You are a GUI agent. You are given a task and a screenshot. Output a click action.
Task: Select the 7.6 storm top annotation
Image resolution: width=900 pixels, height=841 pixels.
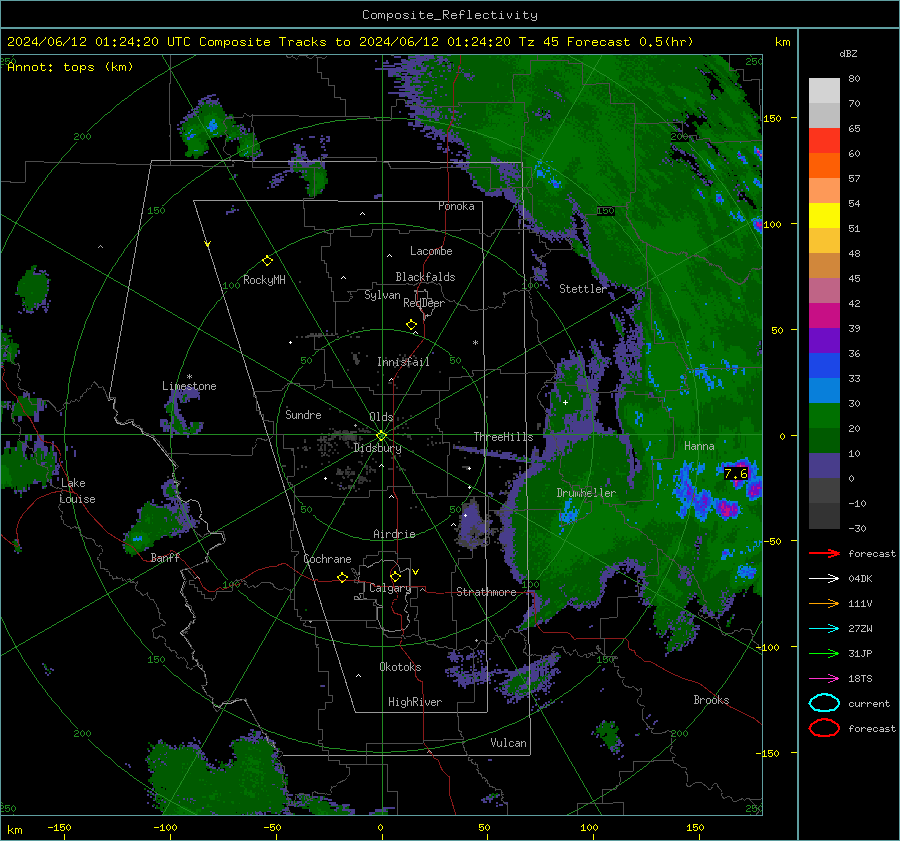coord(736,474)
